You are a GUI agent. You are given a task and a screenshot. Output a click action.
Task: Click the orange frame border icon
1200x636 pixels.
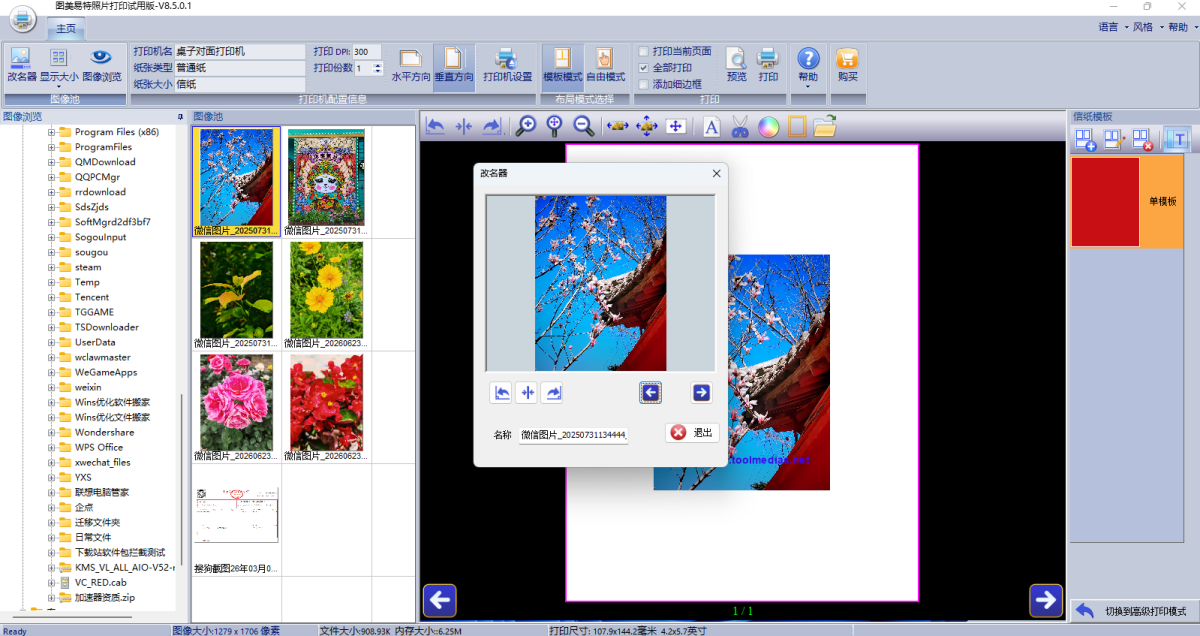797,126
